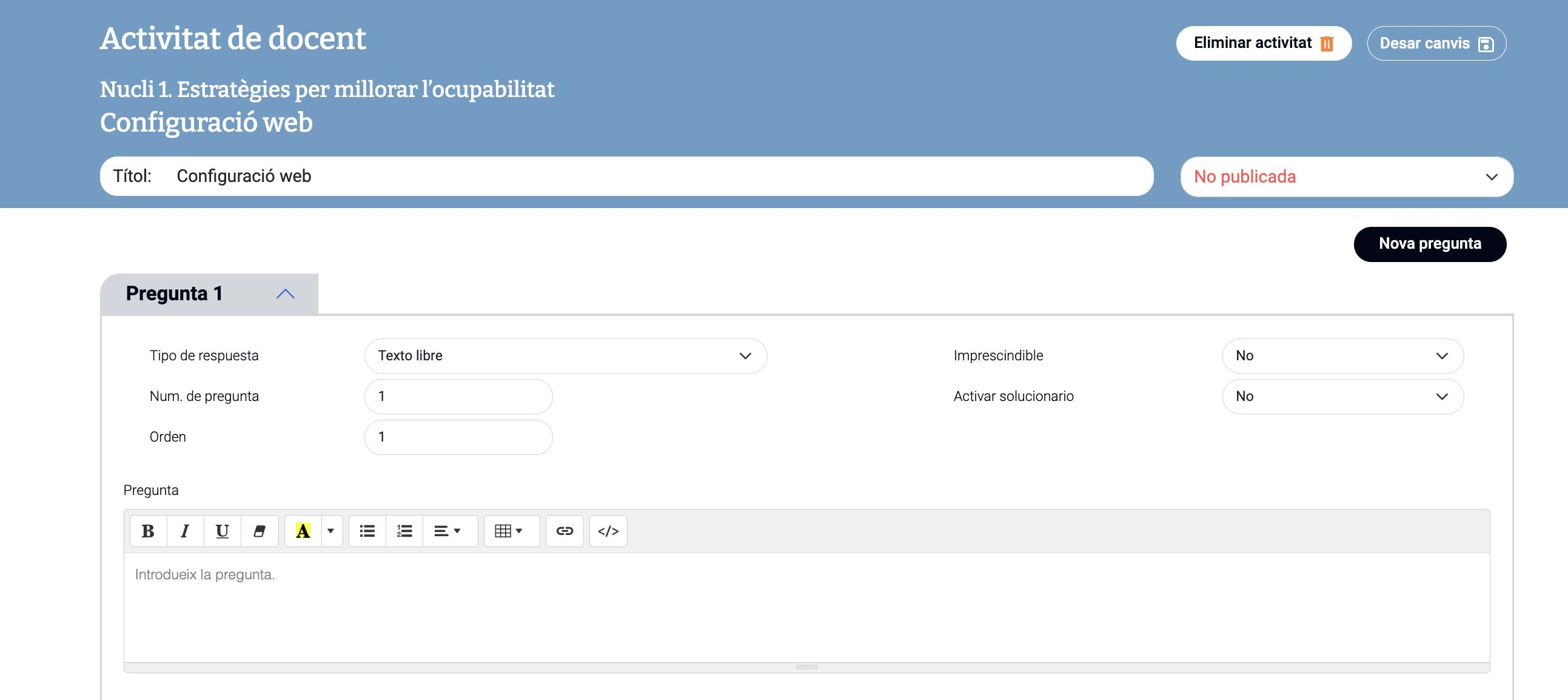Open the paragraph alignment dropdown

coord(447,531)
